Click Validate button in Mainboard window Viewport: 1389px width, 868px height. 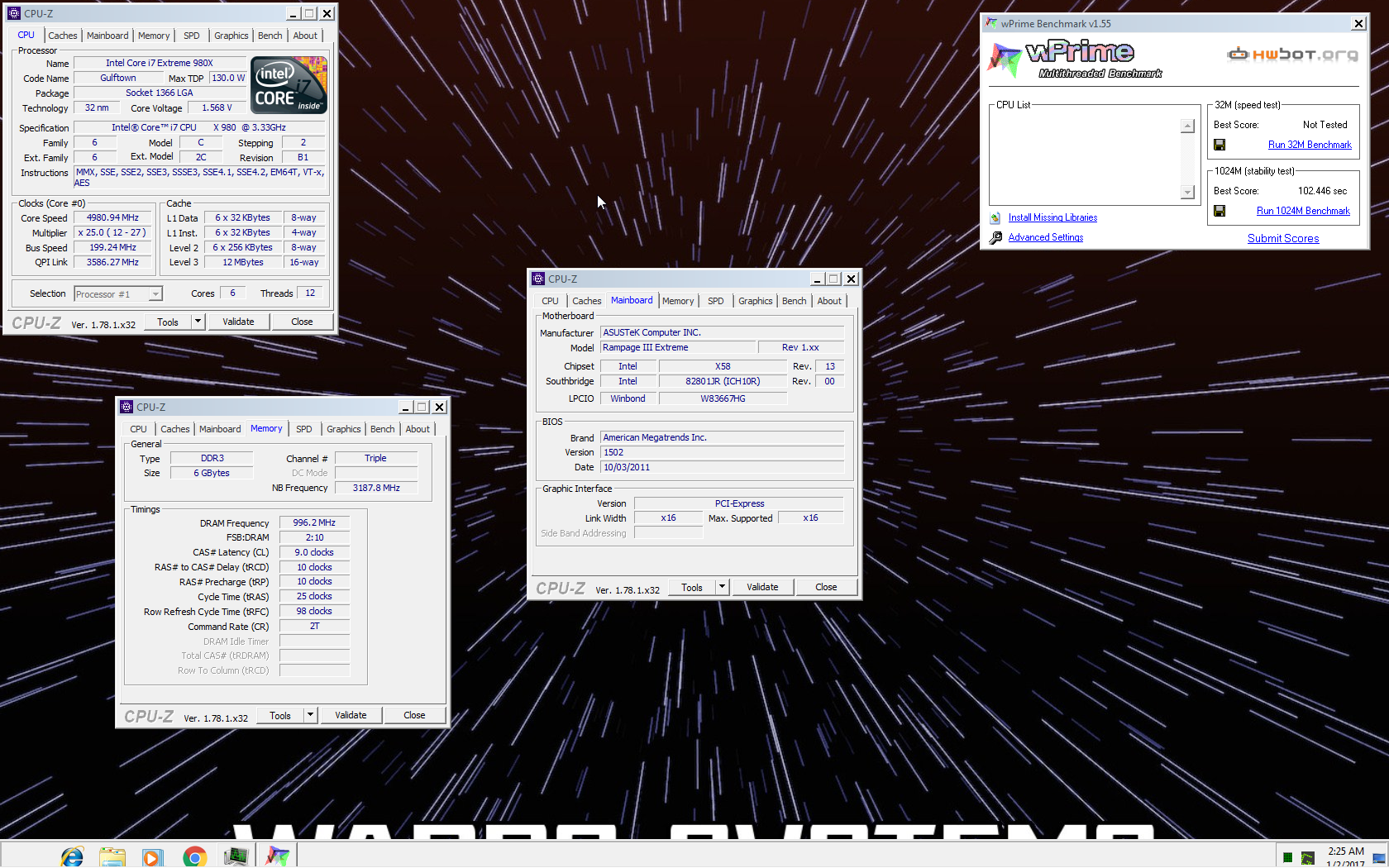pyautogui.click(x=762, y=587)
